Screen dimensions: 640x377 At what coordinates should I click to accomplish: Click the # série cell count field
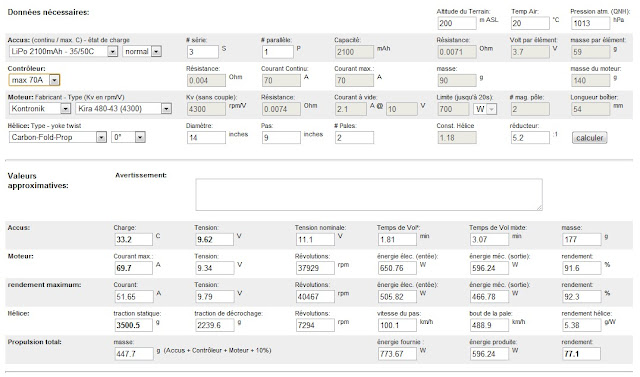203,52
